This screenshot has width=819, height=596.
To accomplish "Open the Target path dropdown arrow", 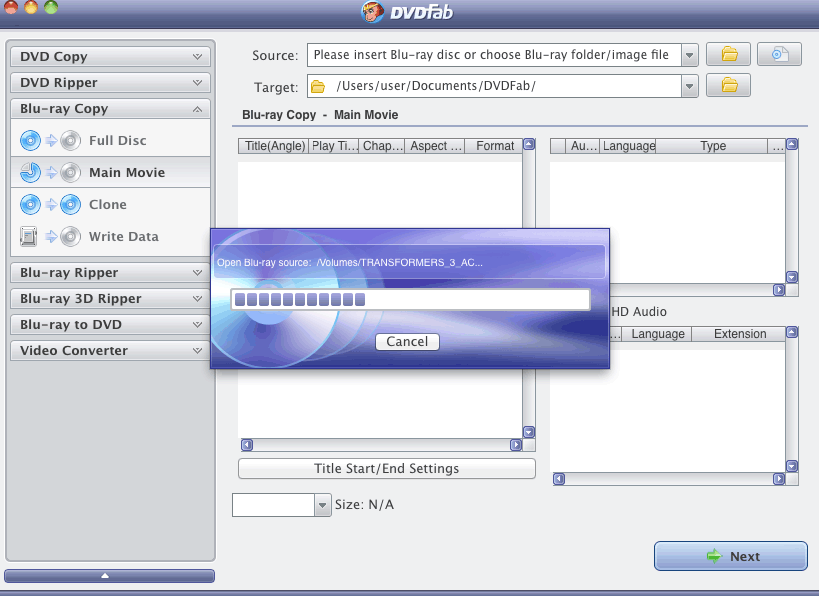I will (x=689, y=86).
